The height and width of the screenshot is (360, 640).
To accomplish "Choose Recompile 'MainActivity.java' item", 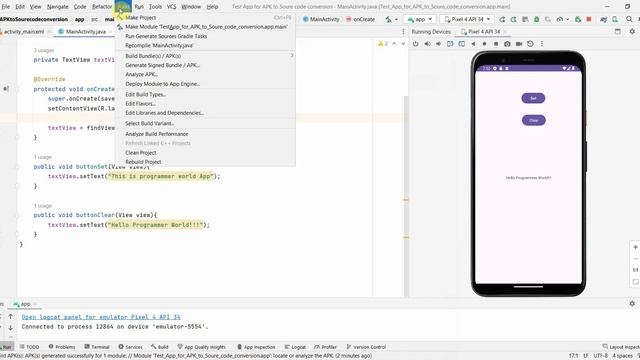I will tap(205, 45).
